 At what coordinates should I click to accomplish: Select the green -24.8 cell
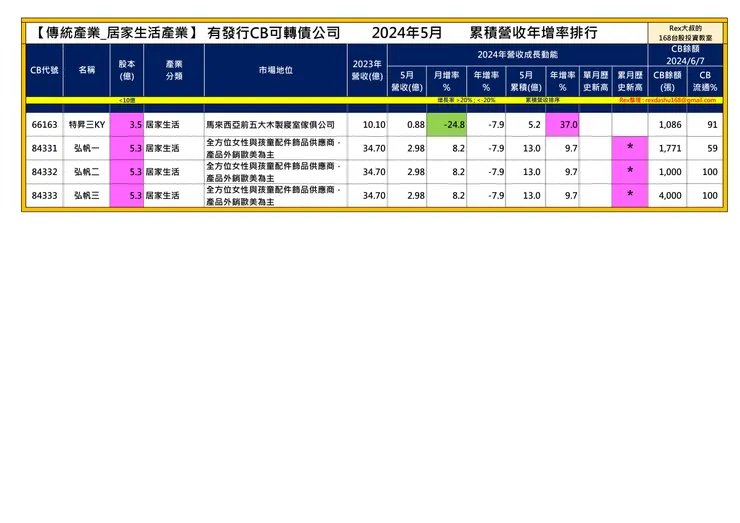point(446,125)
